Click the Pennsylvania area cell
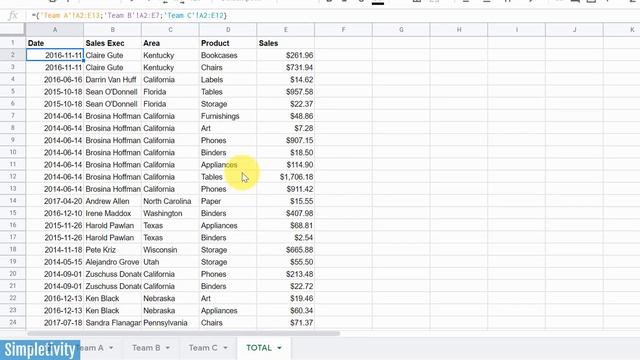Image resolution: width=640 pixels, height=360 pixels. pyautogui.click(x=170, y=322)
